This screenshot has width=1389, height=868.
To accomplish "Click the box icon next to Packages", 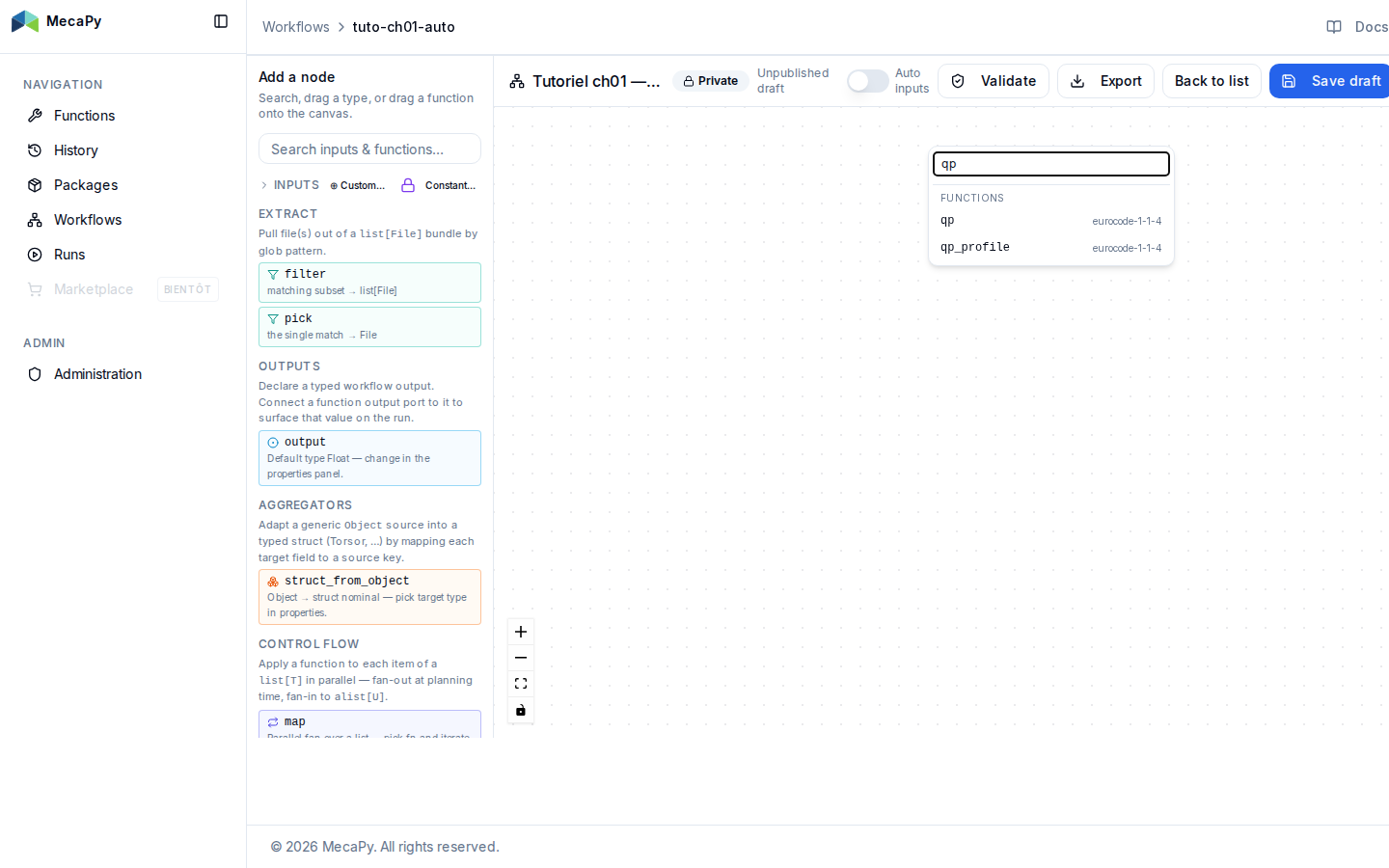I will [35, 185].
